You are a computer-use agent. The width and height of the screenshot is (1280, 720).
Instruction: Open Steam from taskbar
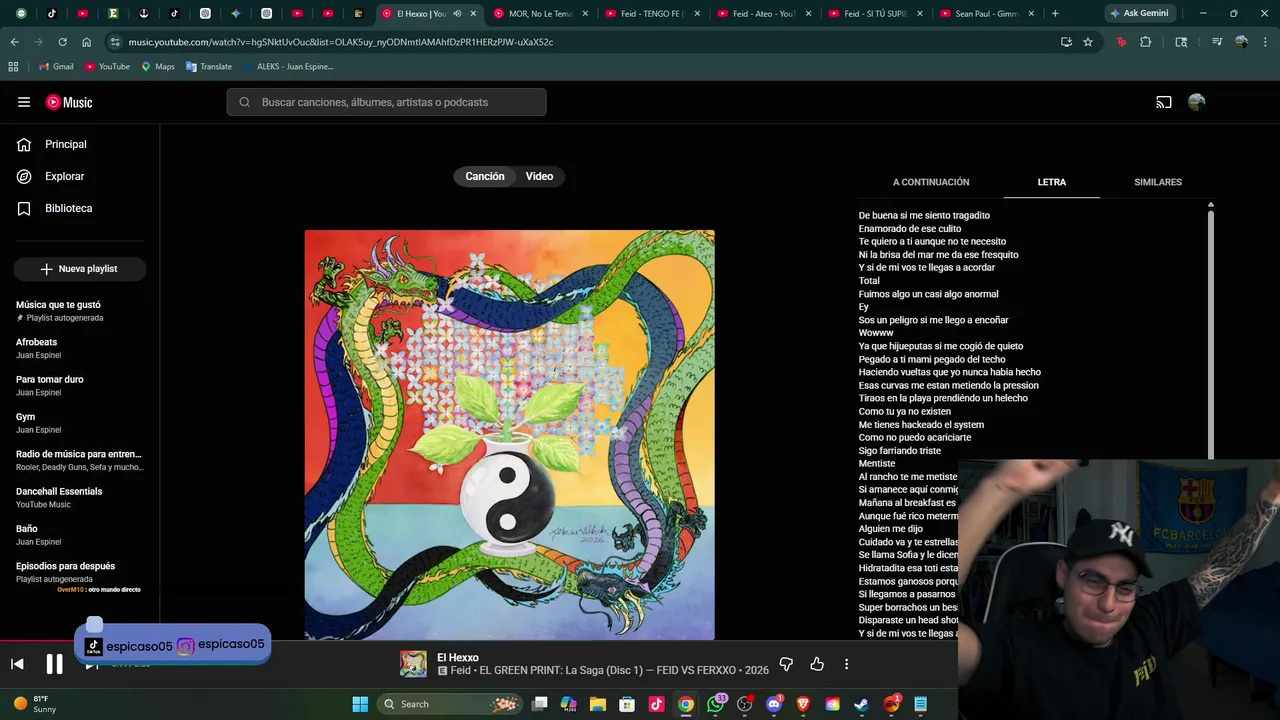(861, 704)
